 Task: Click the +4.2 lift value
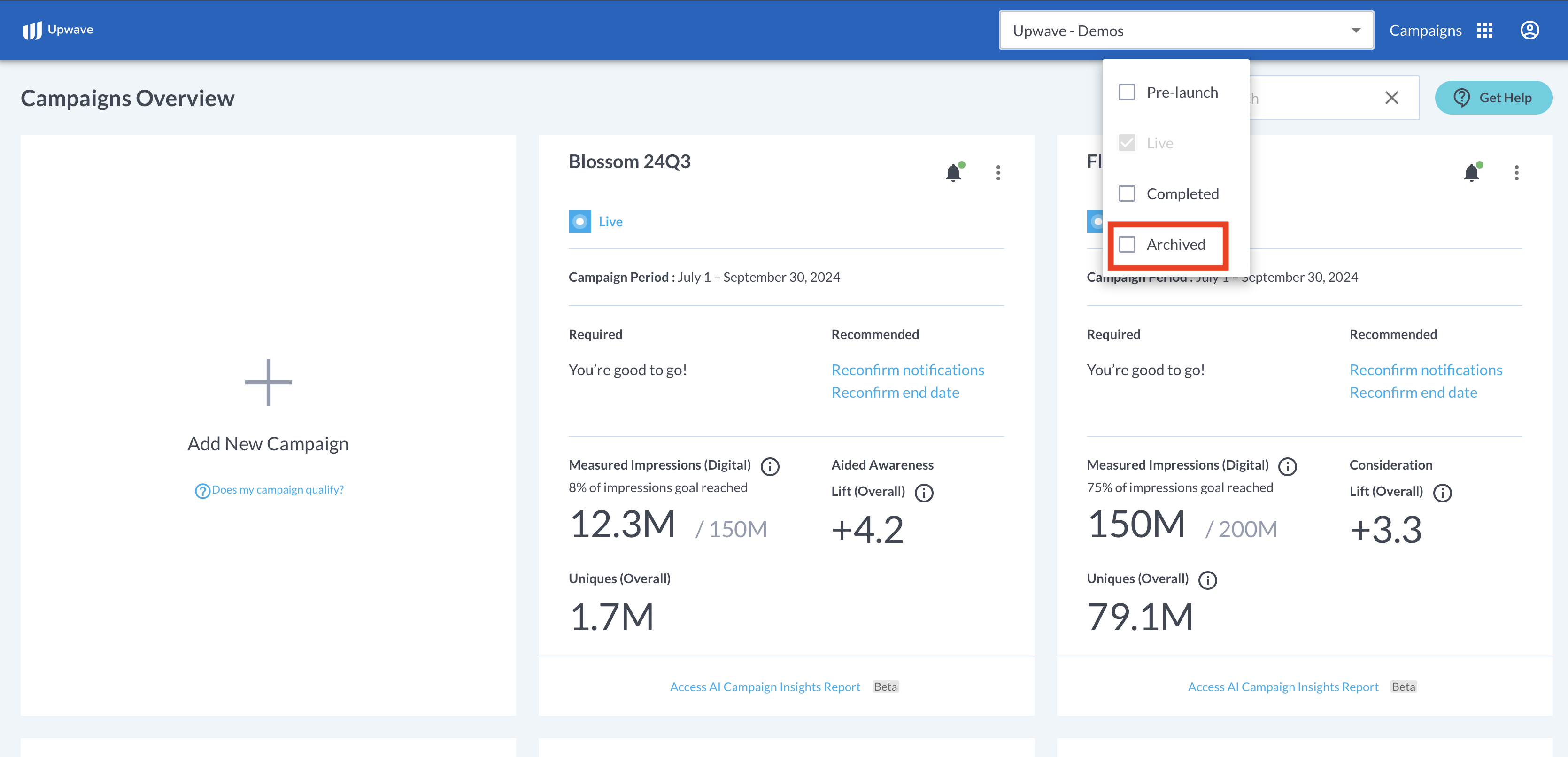click(x=867, y=529)
